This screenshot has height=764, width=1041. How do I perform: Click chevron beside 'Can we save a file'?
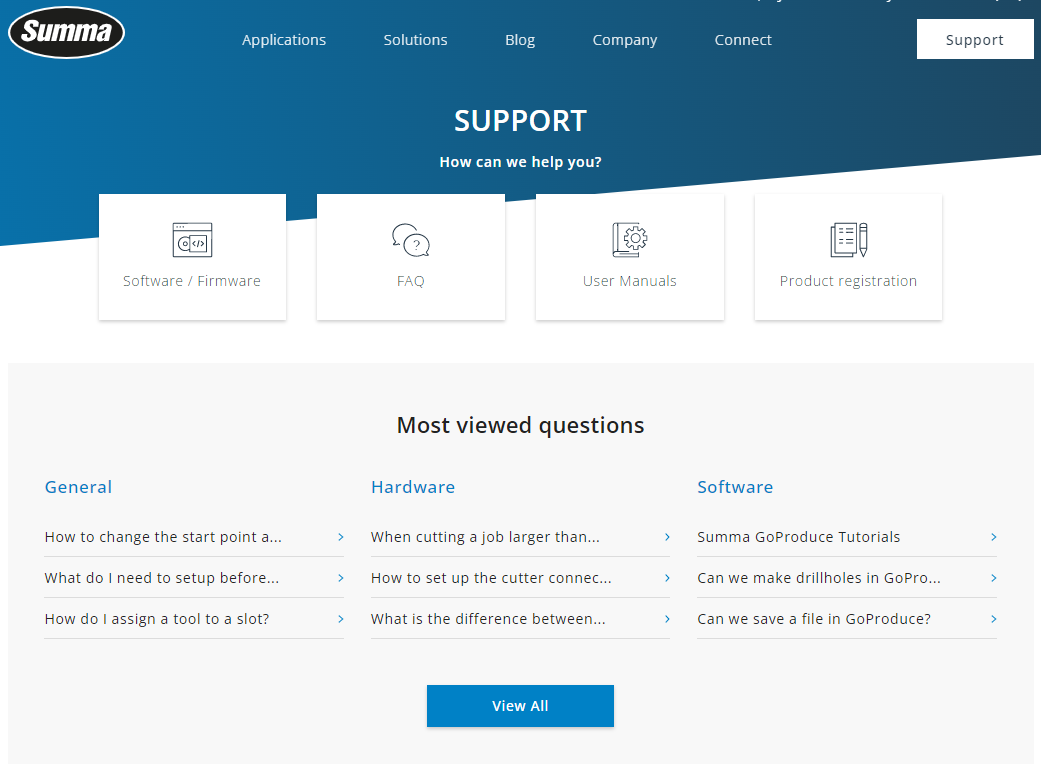[x=994, y=619]
